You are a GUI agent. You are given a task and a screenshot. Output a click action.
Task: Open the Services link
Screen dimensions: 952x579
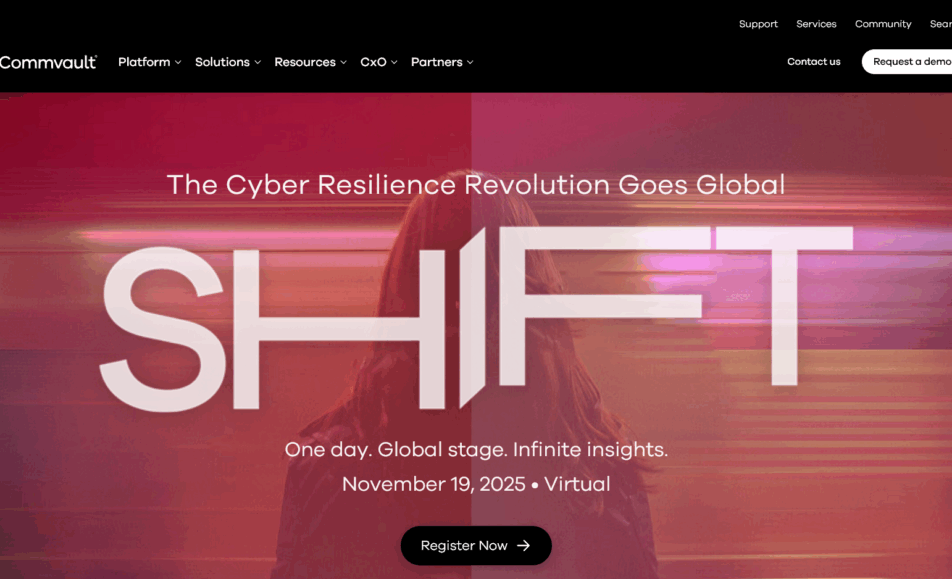tap(816, 24)
